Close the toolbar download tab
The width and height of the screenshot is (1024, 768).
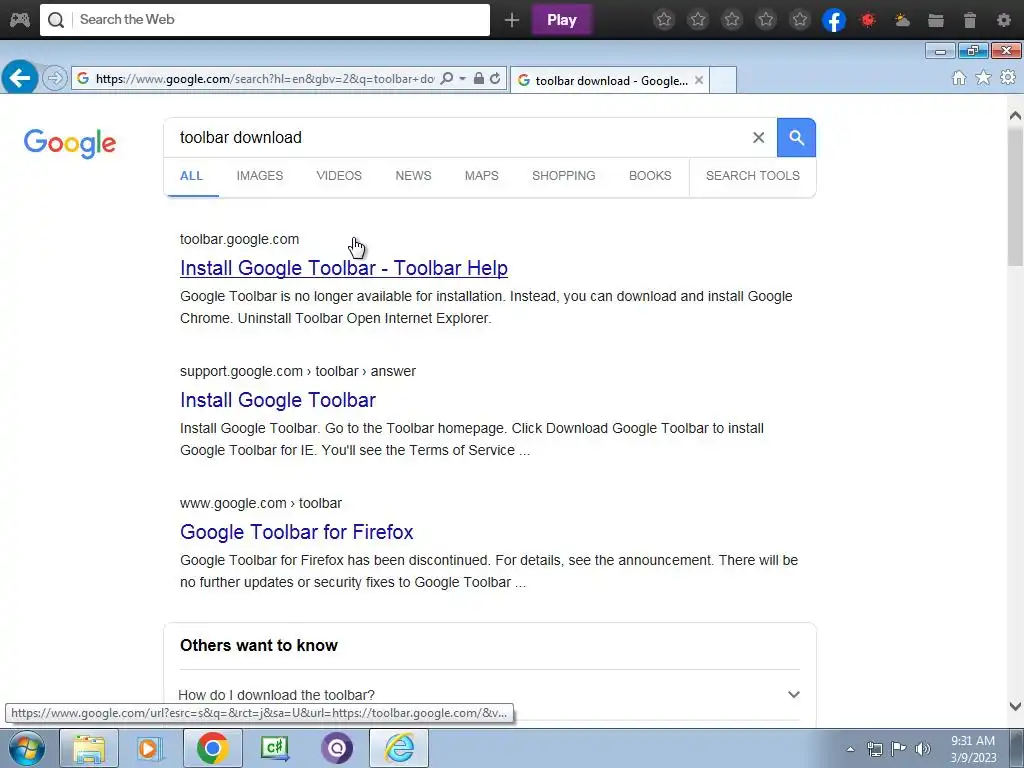click(x=699, y=80)
